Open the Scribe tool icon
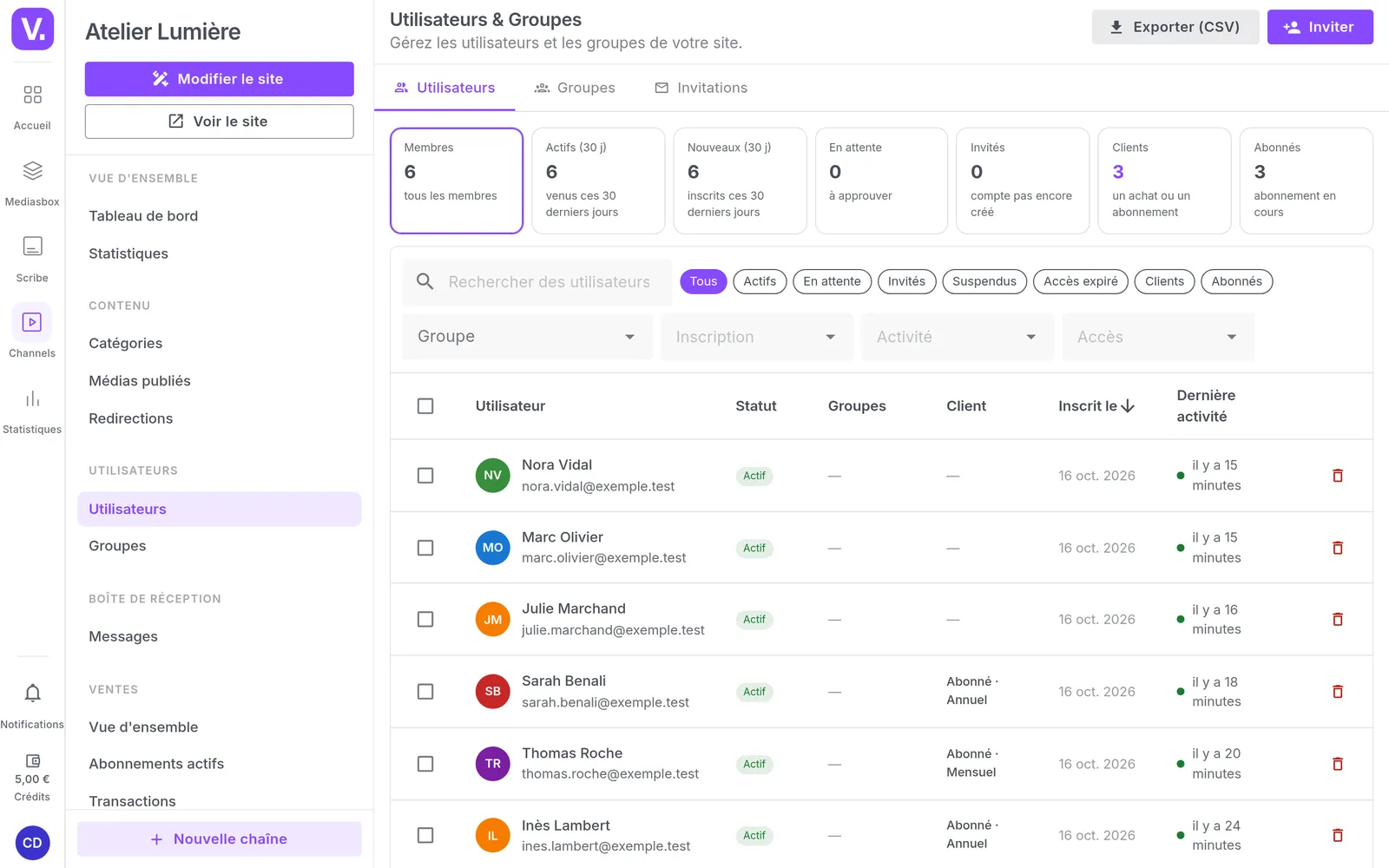The image size is (1389, 868). point(32,247)
